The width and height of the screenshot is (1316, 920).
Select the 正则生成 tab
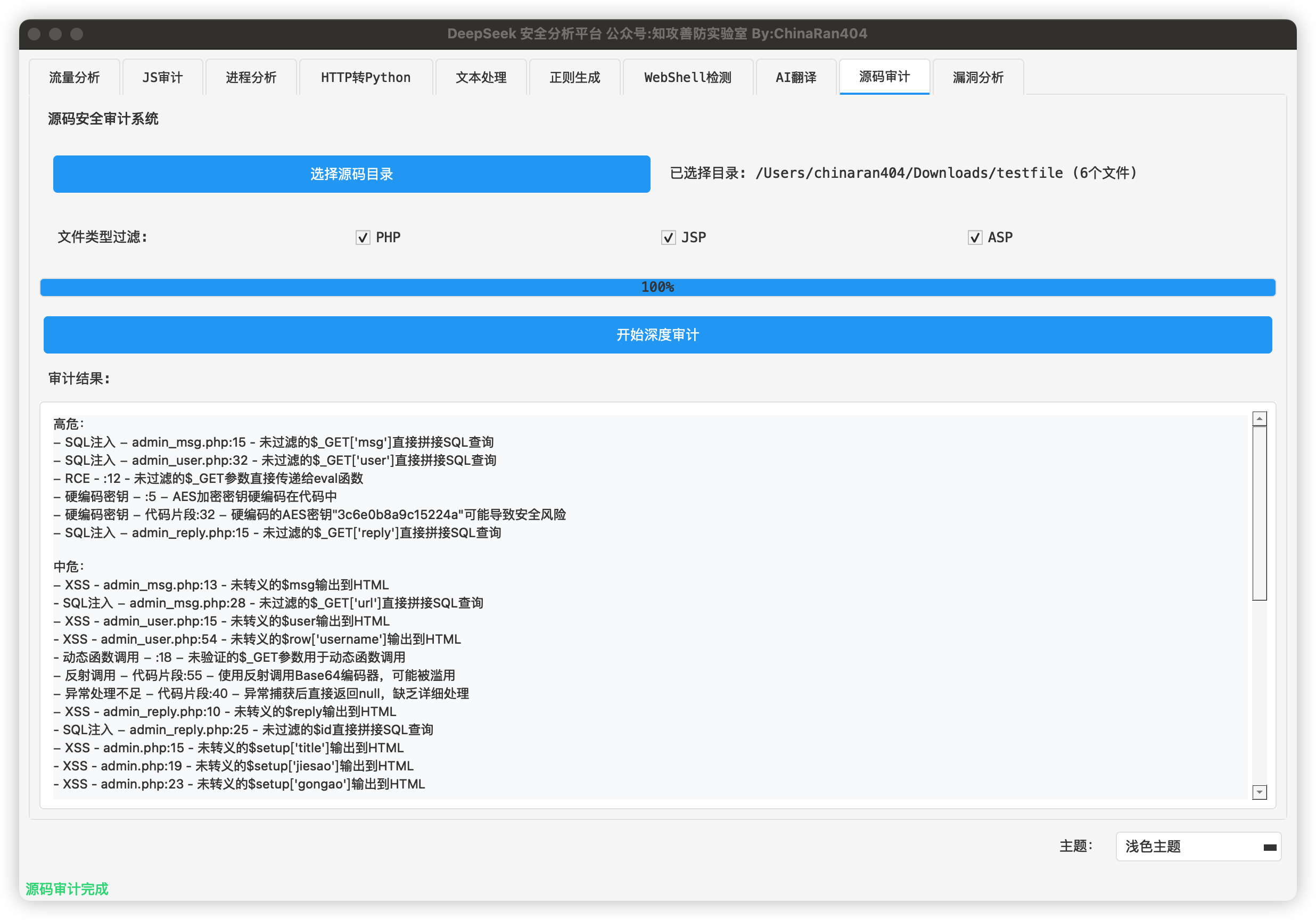(574, 77)
